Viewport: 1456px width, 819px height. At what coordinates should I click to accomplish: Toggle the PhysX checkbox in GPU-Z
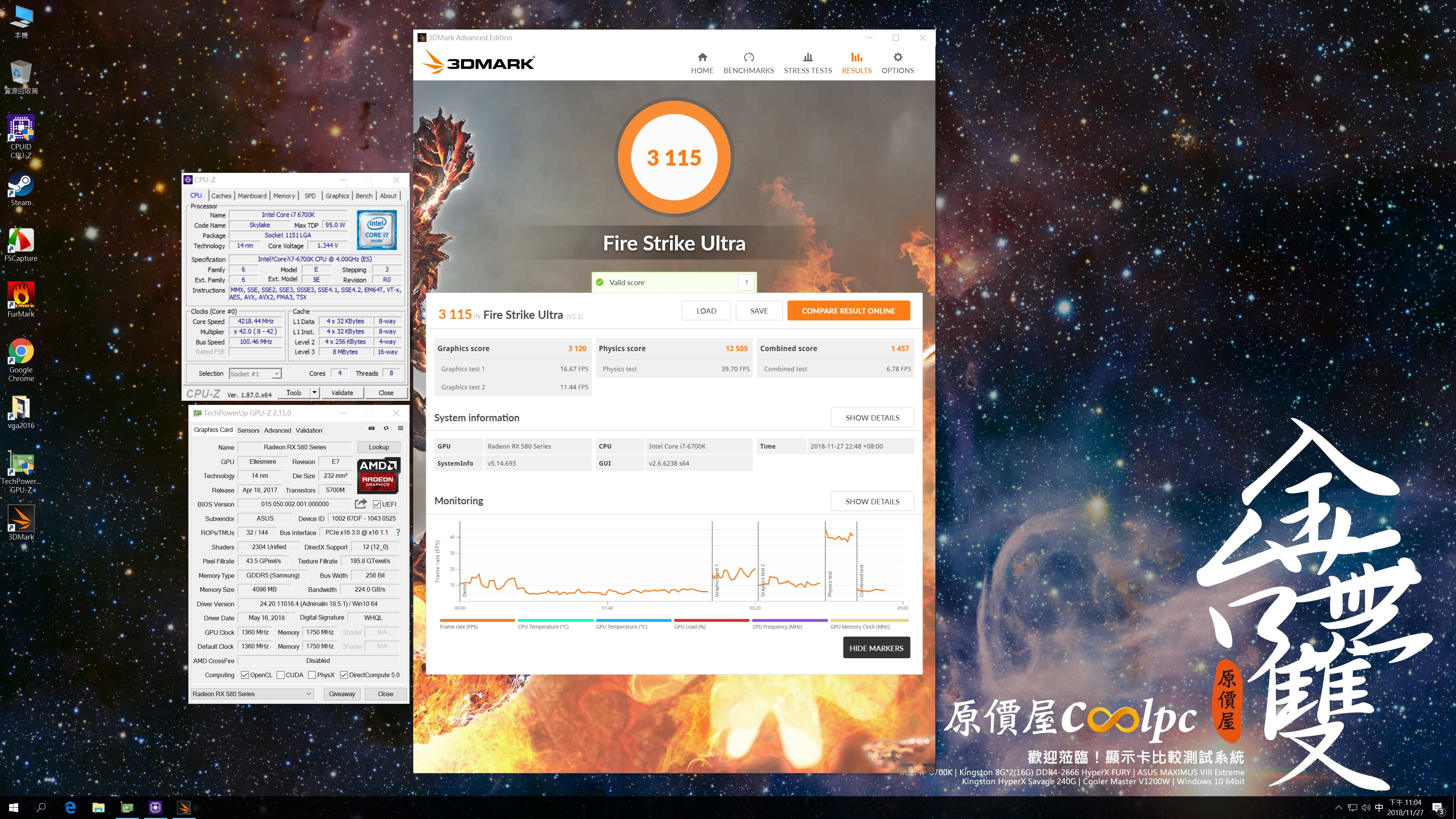312,675
